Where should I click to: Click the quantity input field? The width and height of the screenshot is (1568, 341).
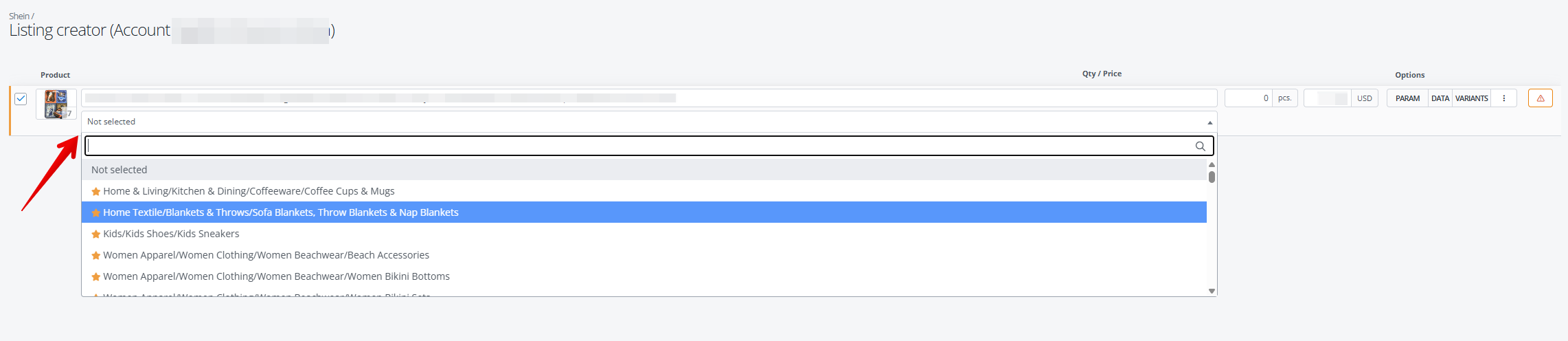pyautogui.click(x=1248, y=98)
